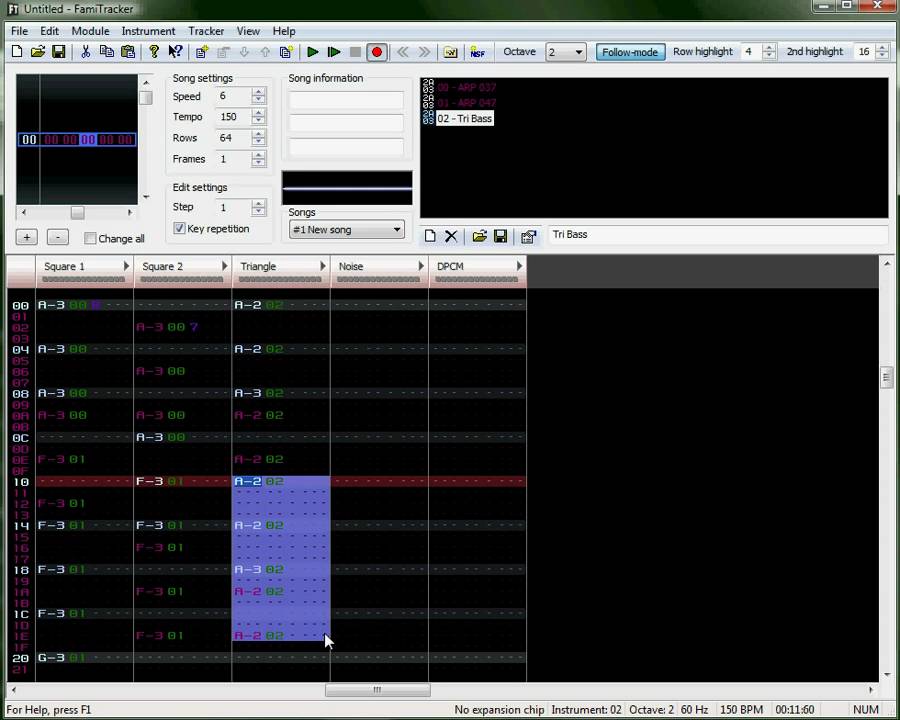Go to next frame with double-right arrows
900x720 pixels.
pyautogui.click(x=424, y=52)
